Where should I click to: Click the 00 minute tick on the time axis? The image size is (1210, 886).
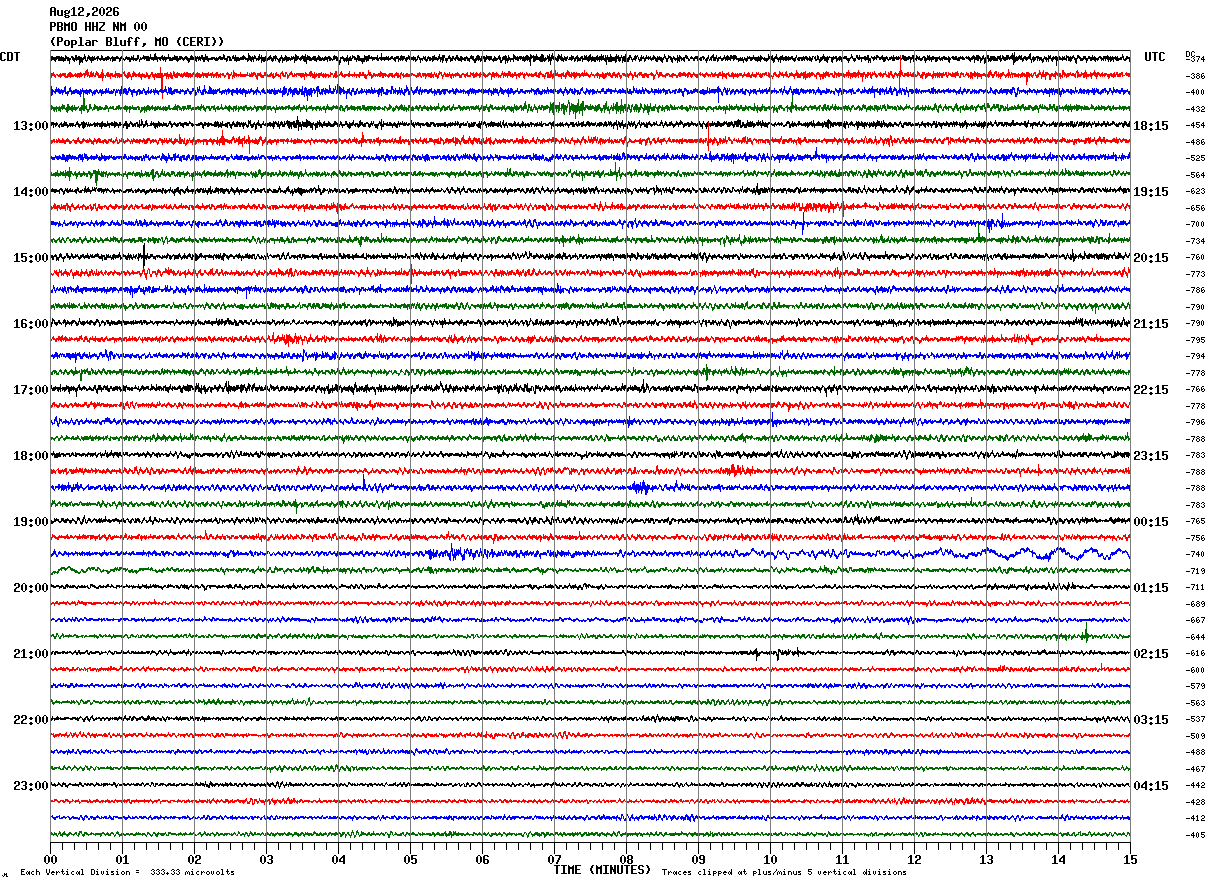click(x=50, y=859)
